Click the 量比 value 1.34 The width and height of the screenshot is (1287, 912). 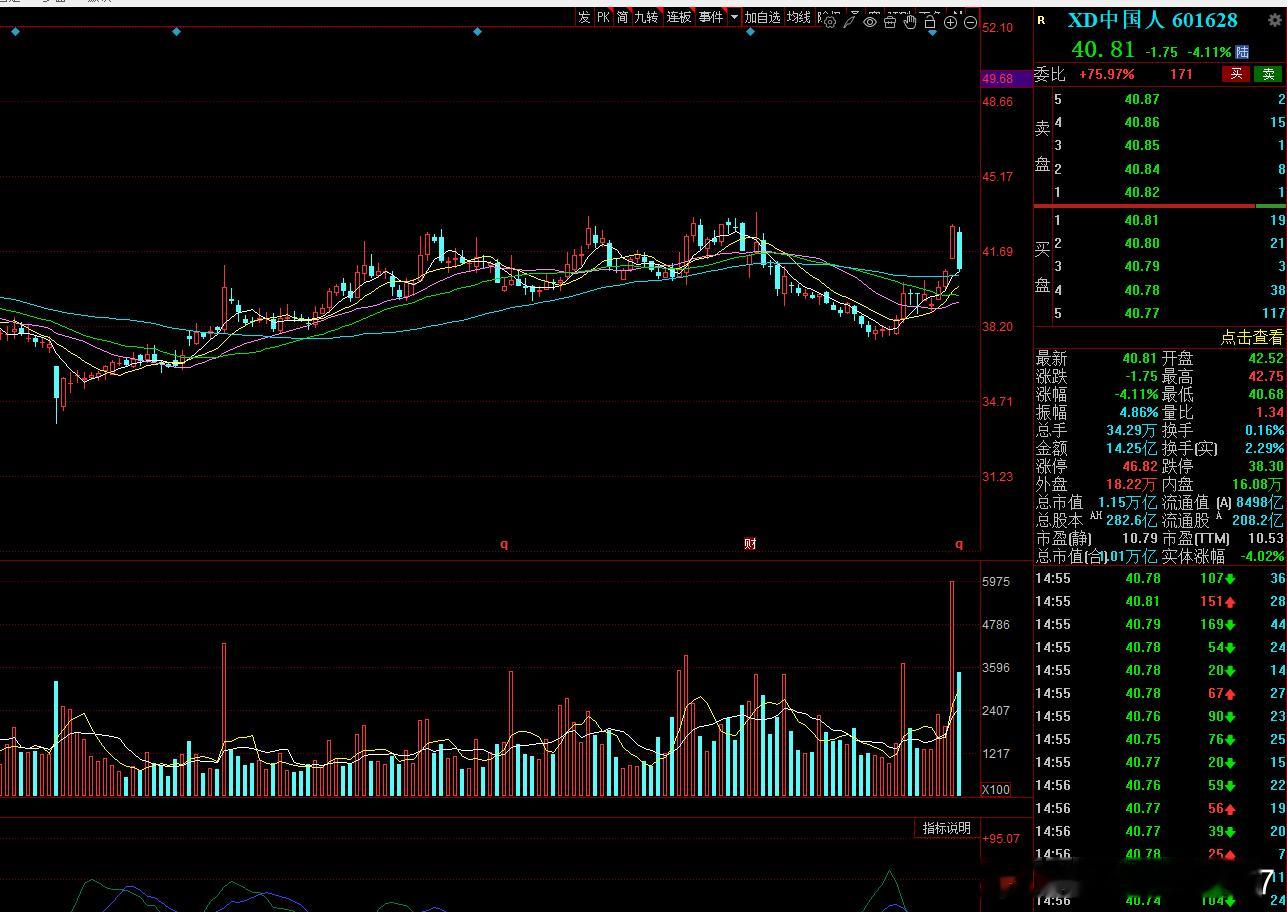(x=1269, y=412)
